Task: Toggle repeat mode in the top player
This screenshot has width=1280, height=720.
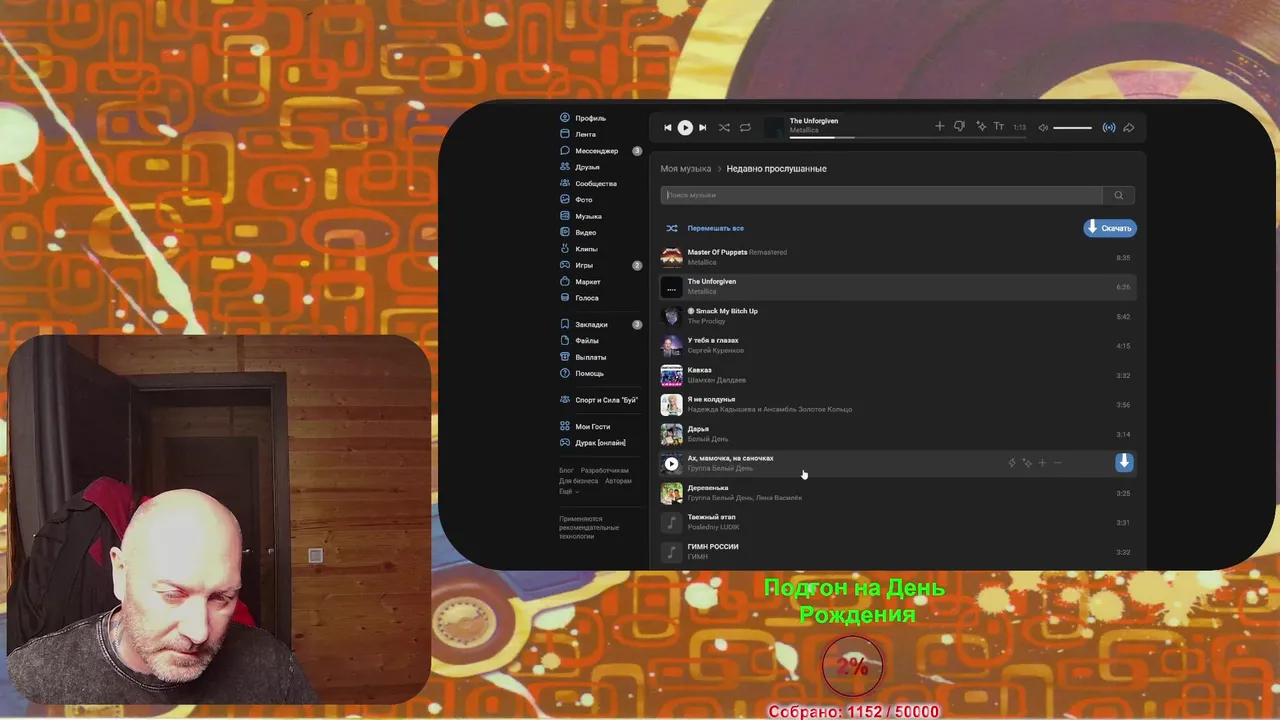Action: (x=745, y=127)
